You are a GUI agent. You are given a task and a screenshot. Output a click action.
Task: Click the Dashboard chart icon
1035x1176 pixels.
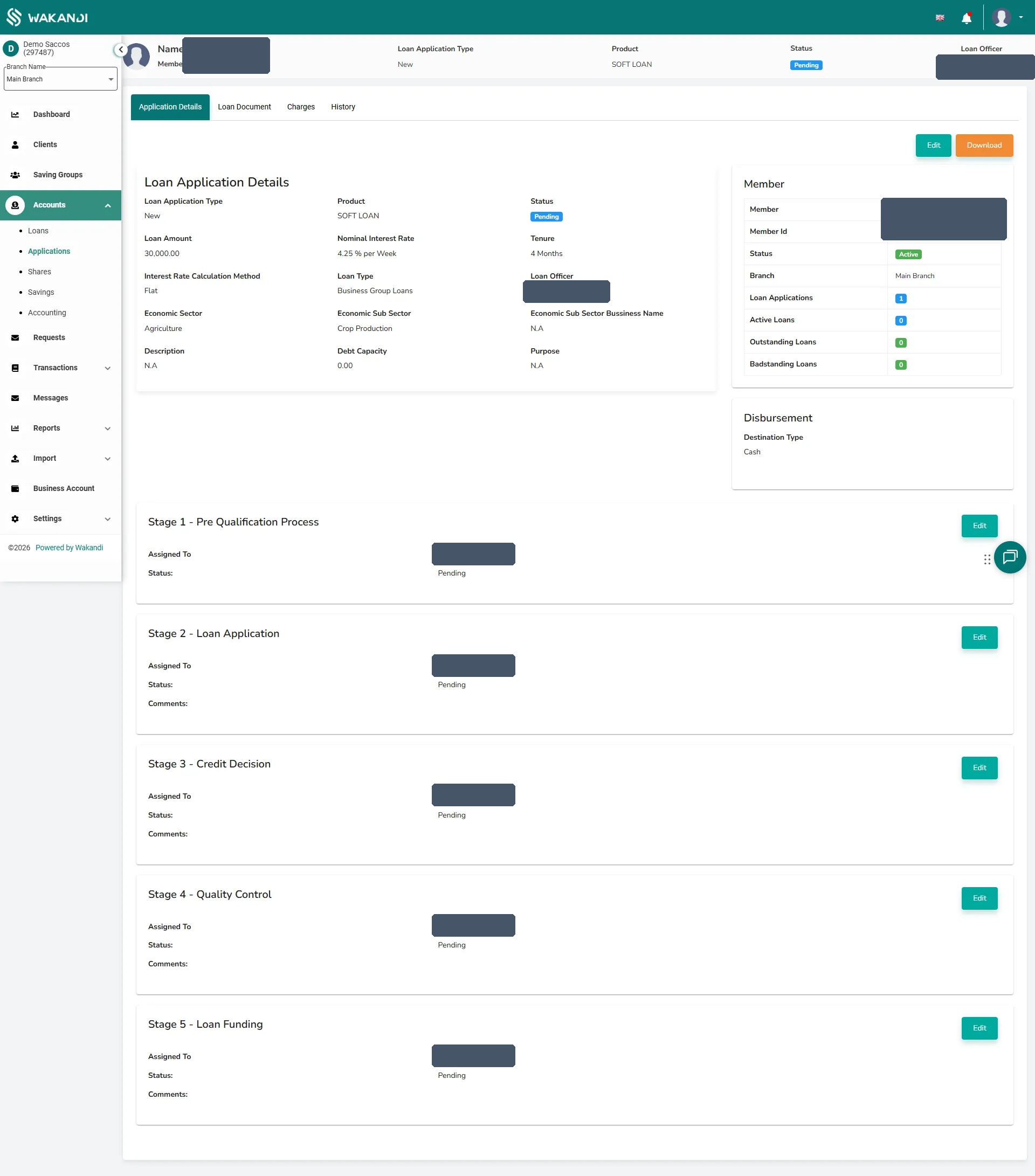[x=15, y=114]
